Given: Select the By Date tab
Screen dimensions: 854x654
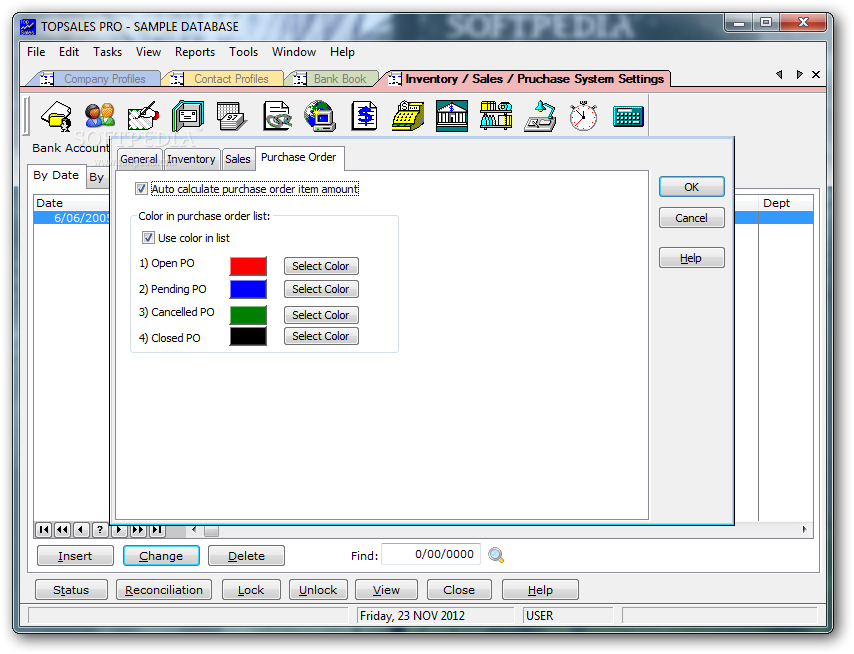Looking at the screenshot, I should [56, 175].
